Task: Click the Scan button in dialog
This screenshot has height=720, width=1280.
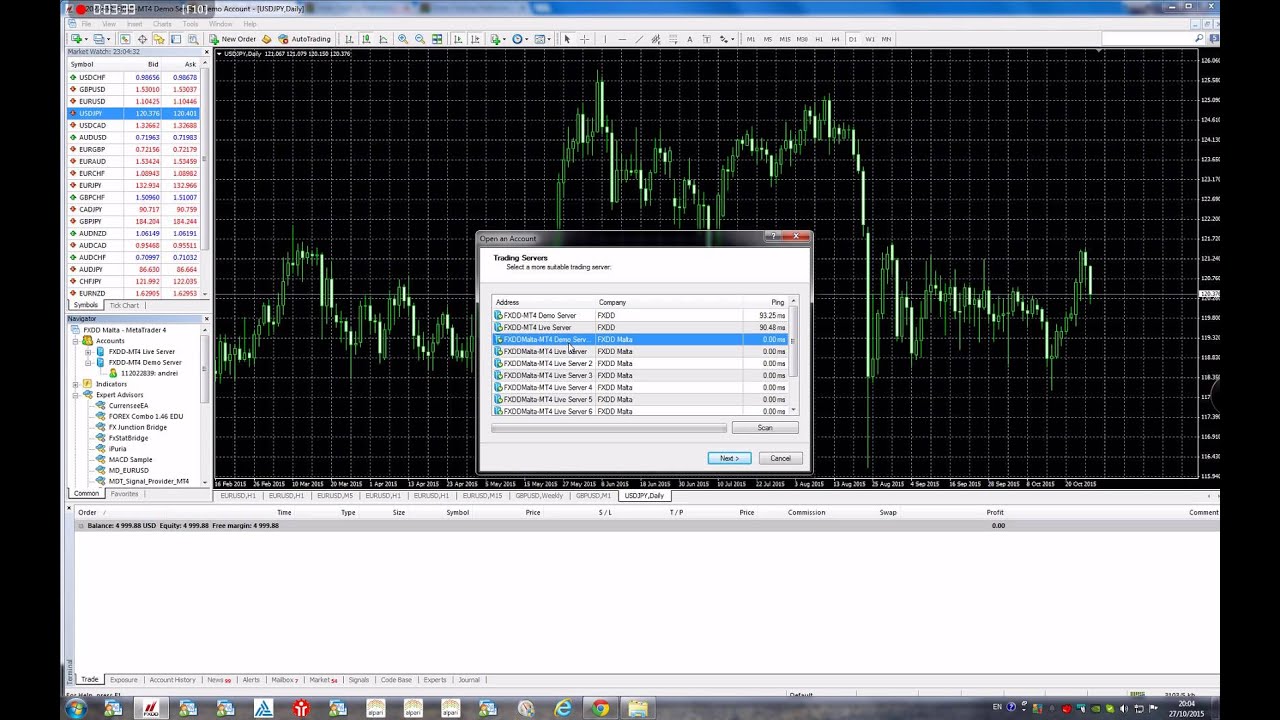Action: 765,428
